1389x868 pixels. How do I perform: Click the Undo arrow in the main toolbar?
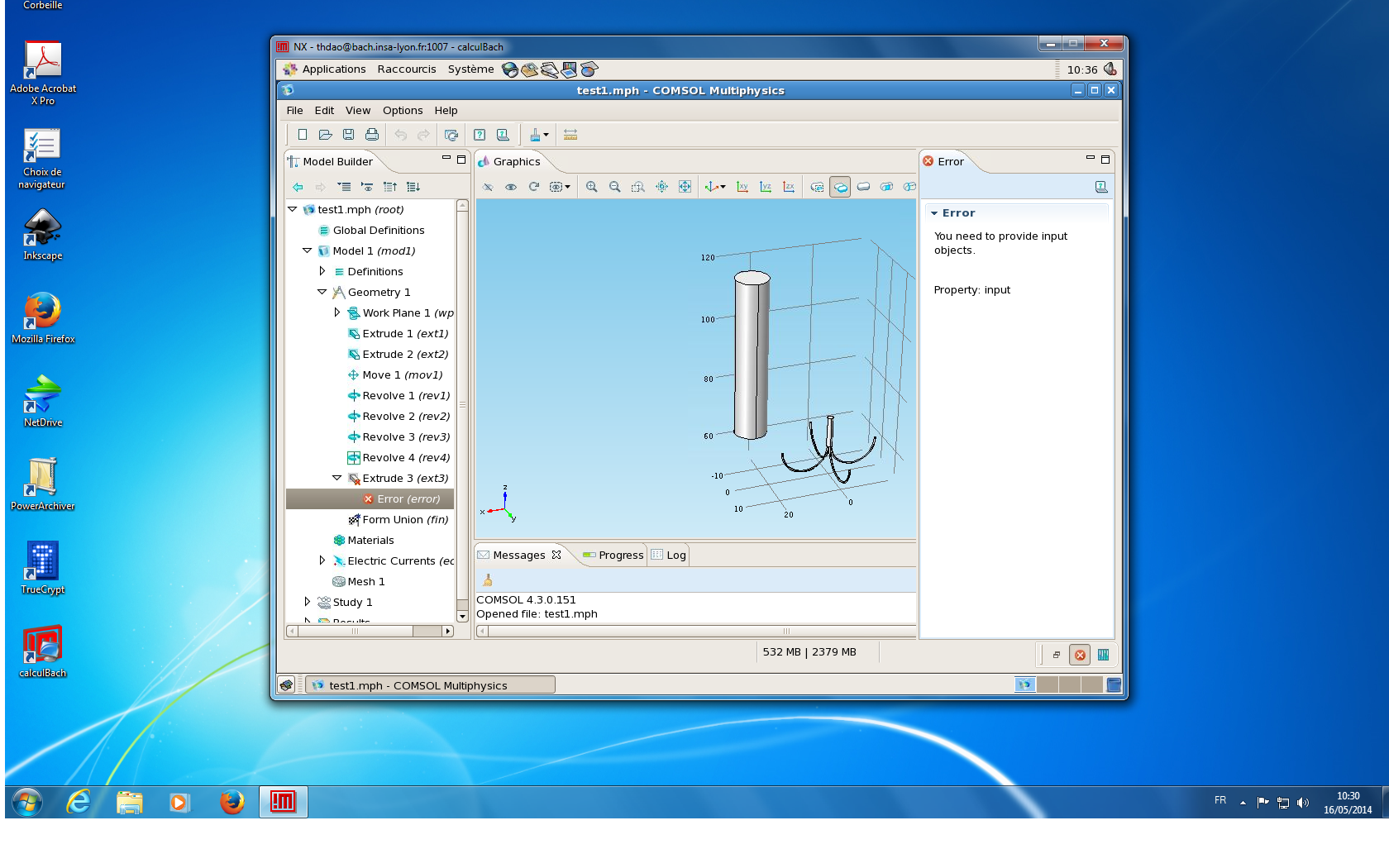[401, 135]
